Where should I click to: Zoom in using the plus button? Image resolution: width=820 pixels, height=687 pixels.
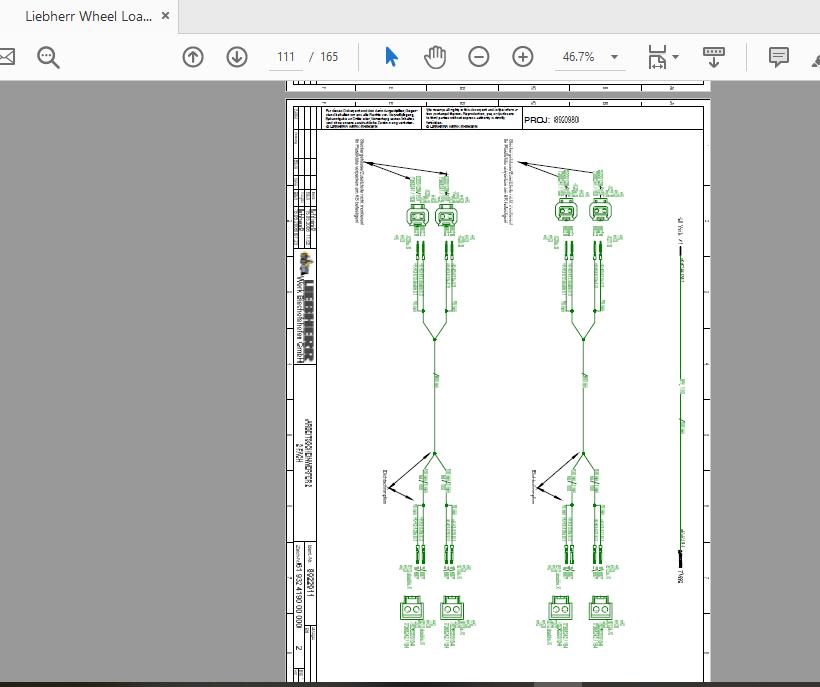click(x=523, y=57)
